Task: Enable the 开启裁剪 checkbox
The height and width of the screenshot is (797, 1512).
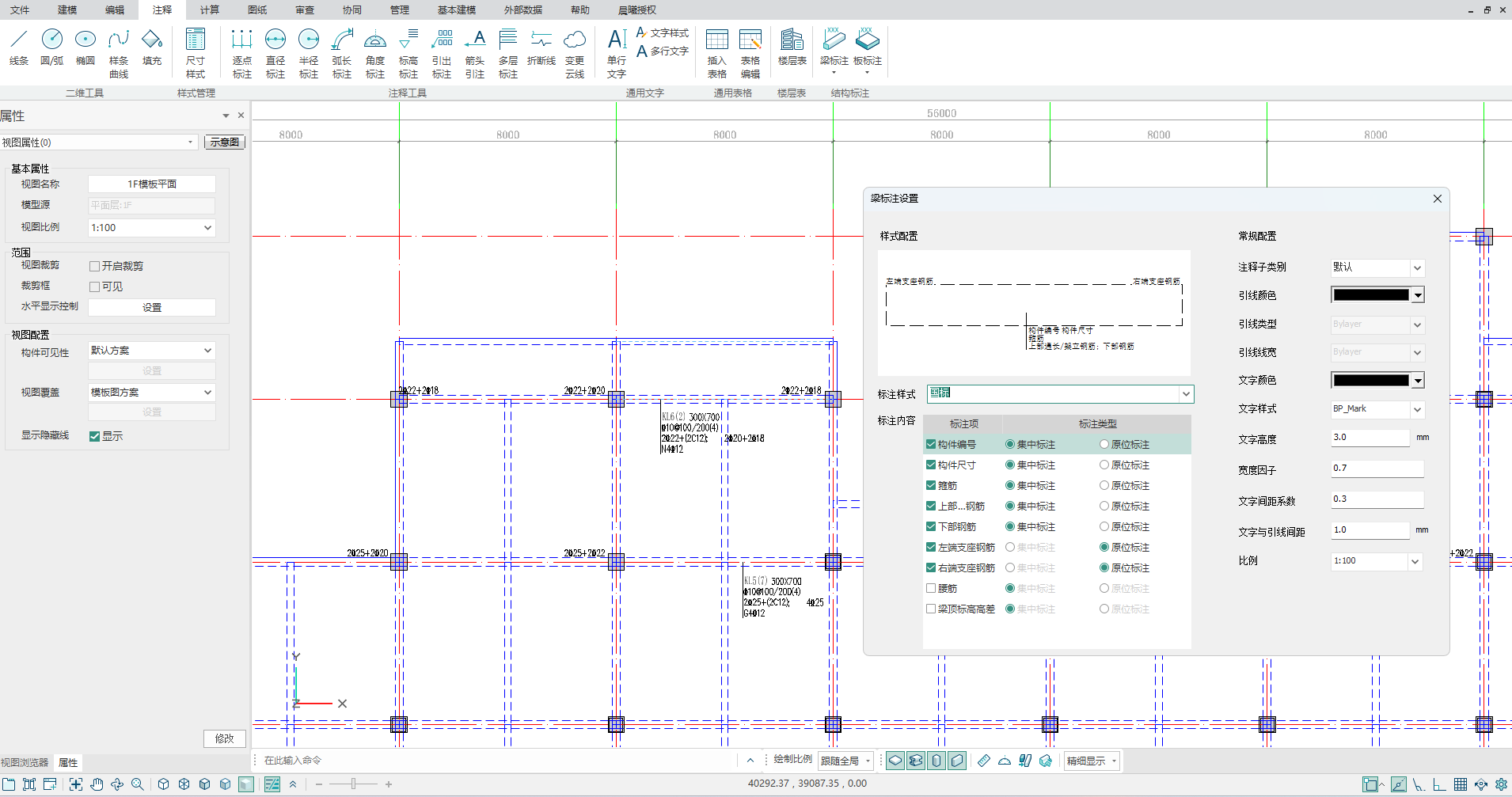Action: click(x=95, y=267)
